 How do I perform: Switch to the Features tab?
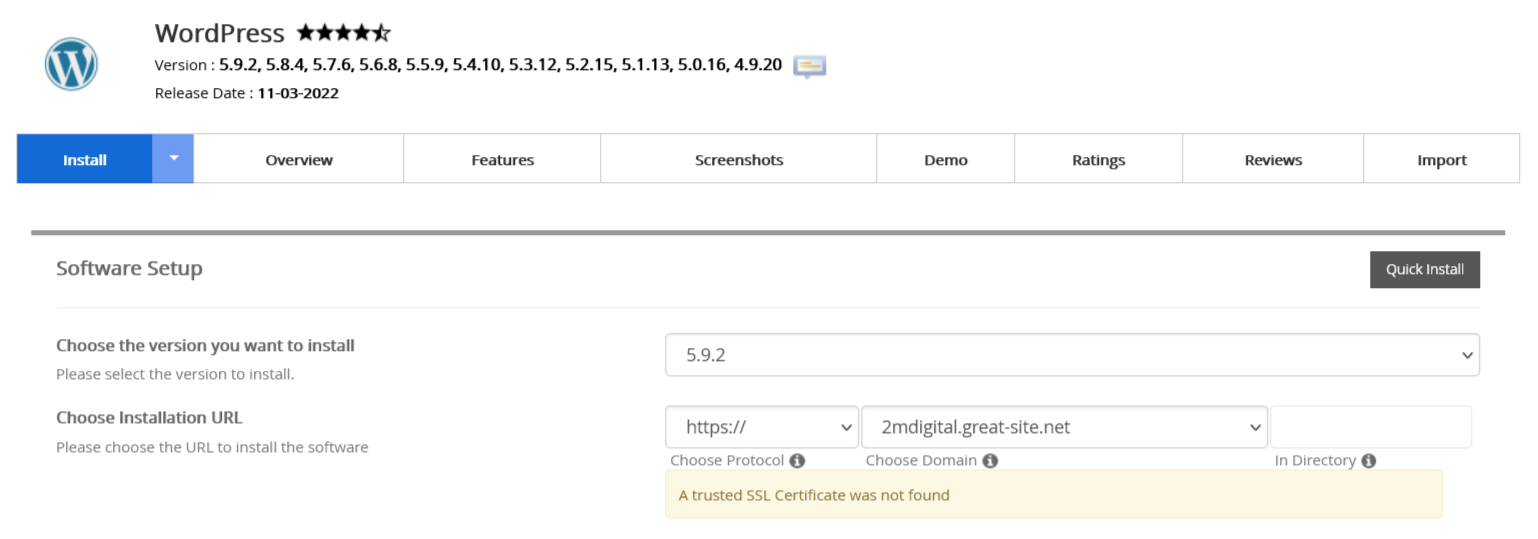coord(502,159)
